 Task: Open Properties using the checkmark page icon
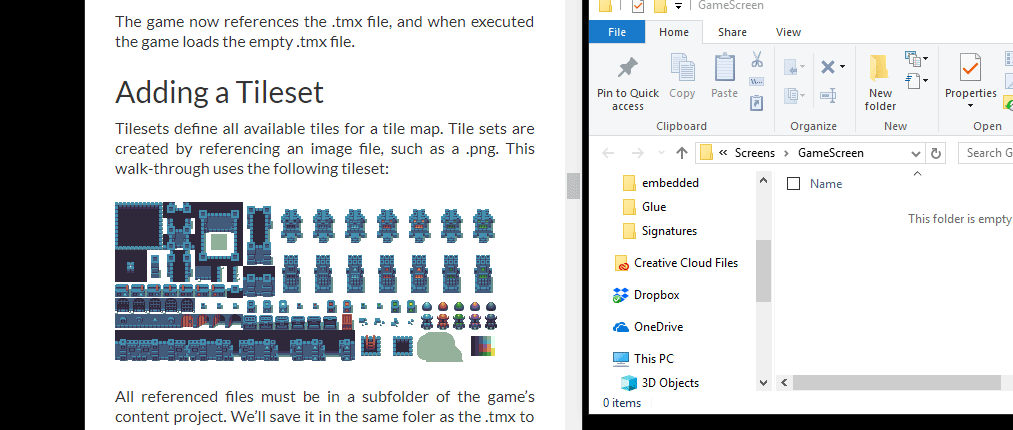click(x=969, y=68)
